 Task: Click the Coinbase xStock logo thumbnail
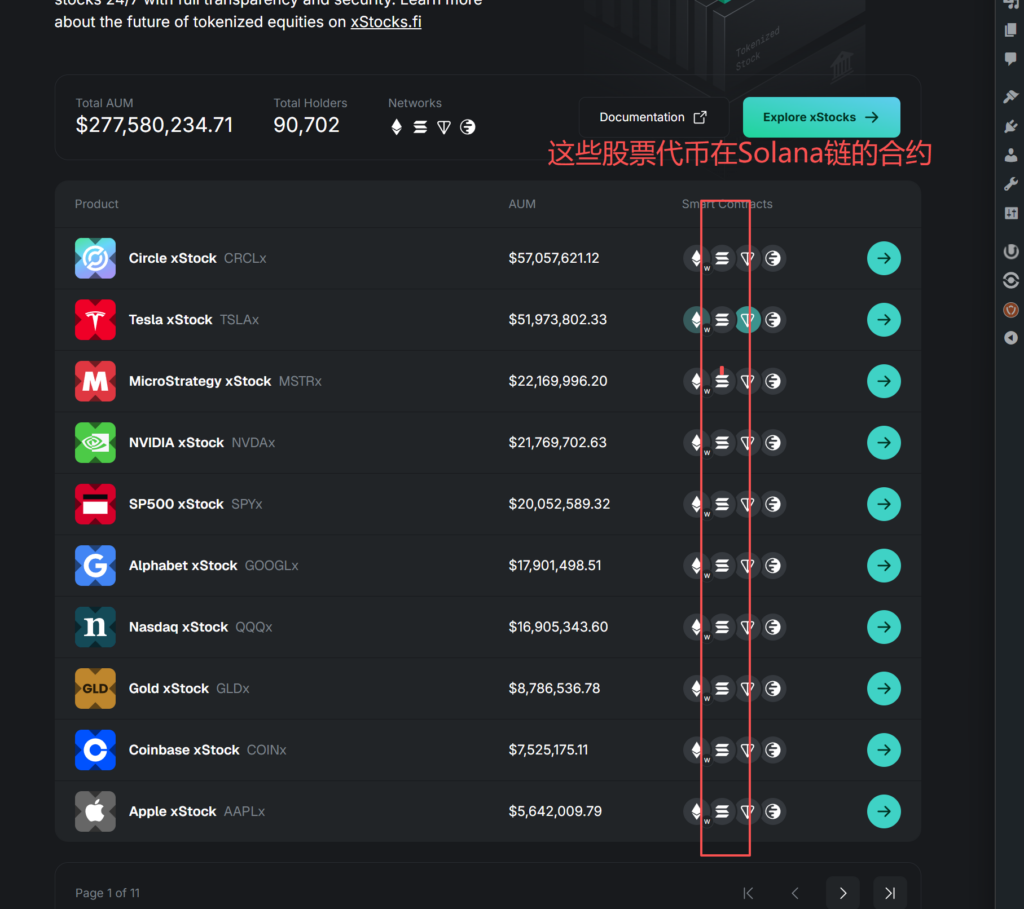click(x=95, y=750)
